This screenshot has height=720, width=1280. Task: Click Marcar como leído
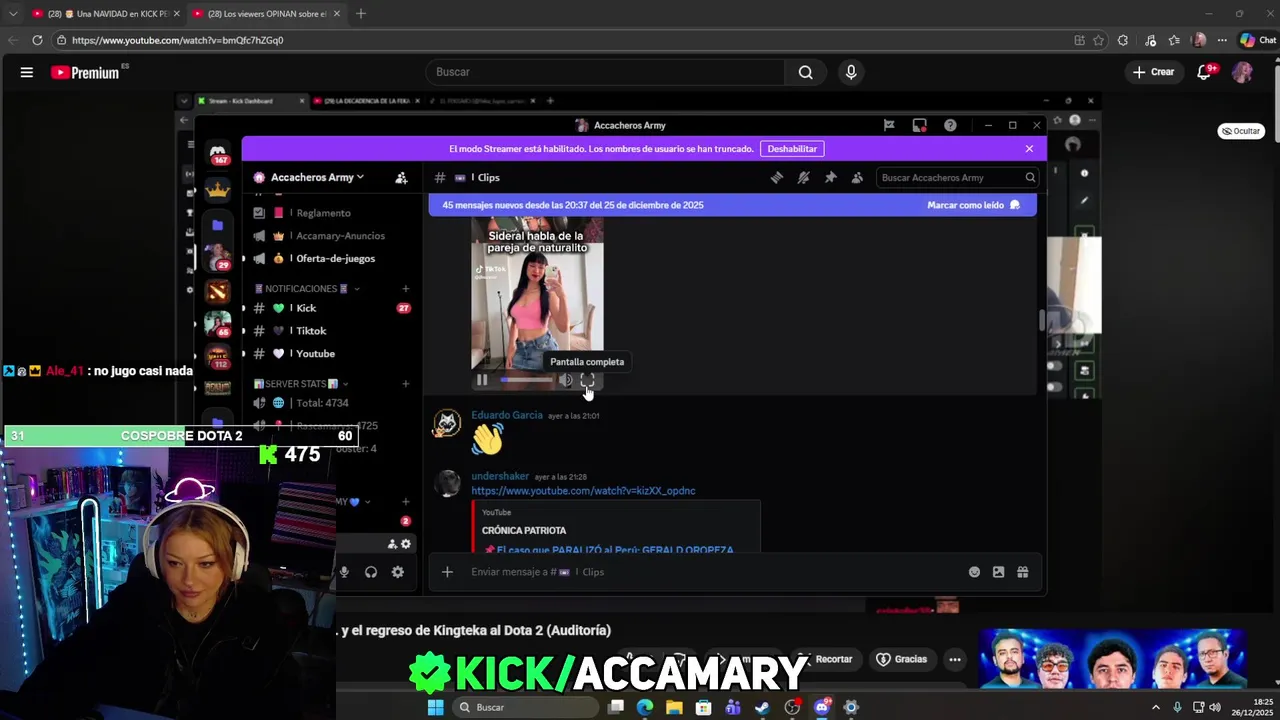tap(973, 205)
